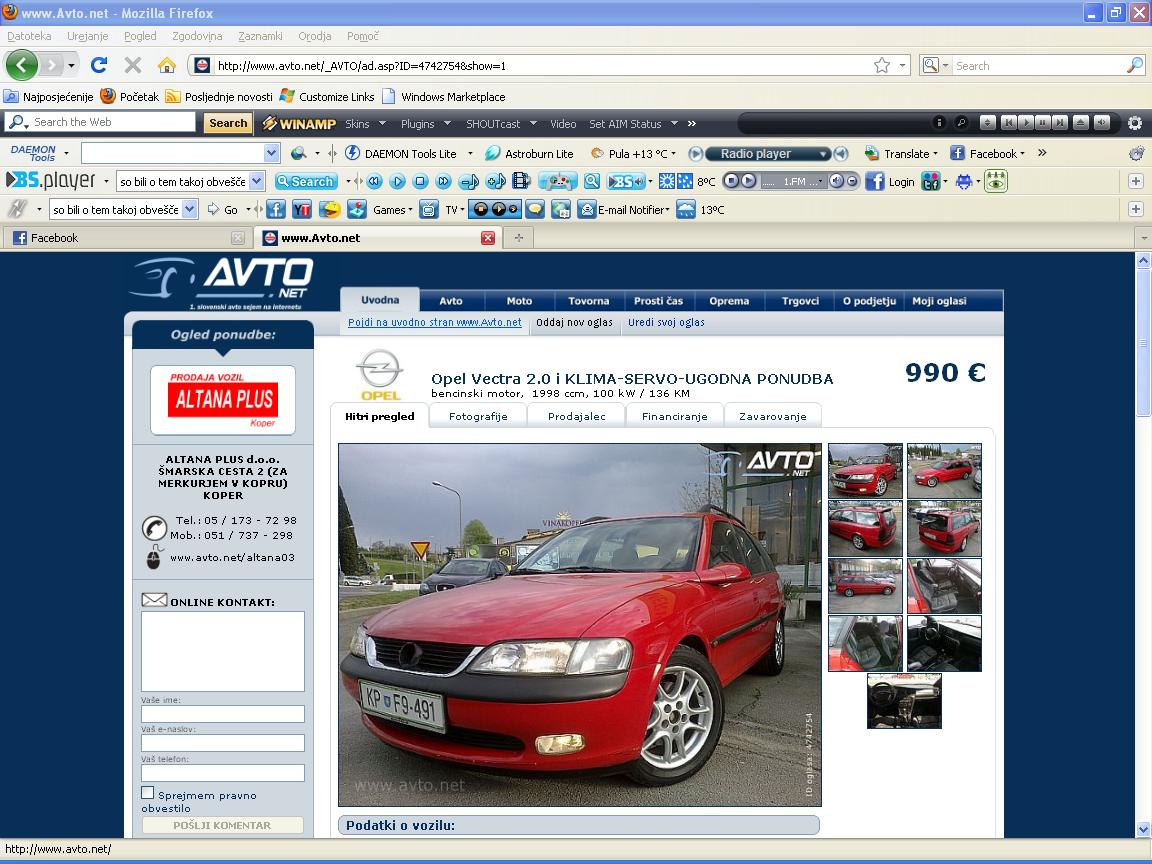Click the BS.player toolbar rewind button
The image size is (1152, 864).
(375, 181)
